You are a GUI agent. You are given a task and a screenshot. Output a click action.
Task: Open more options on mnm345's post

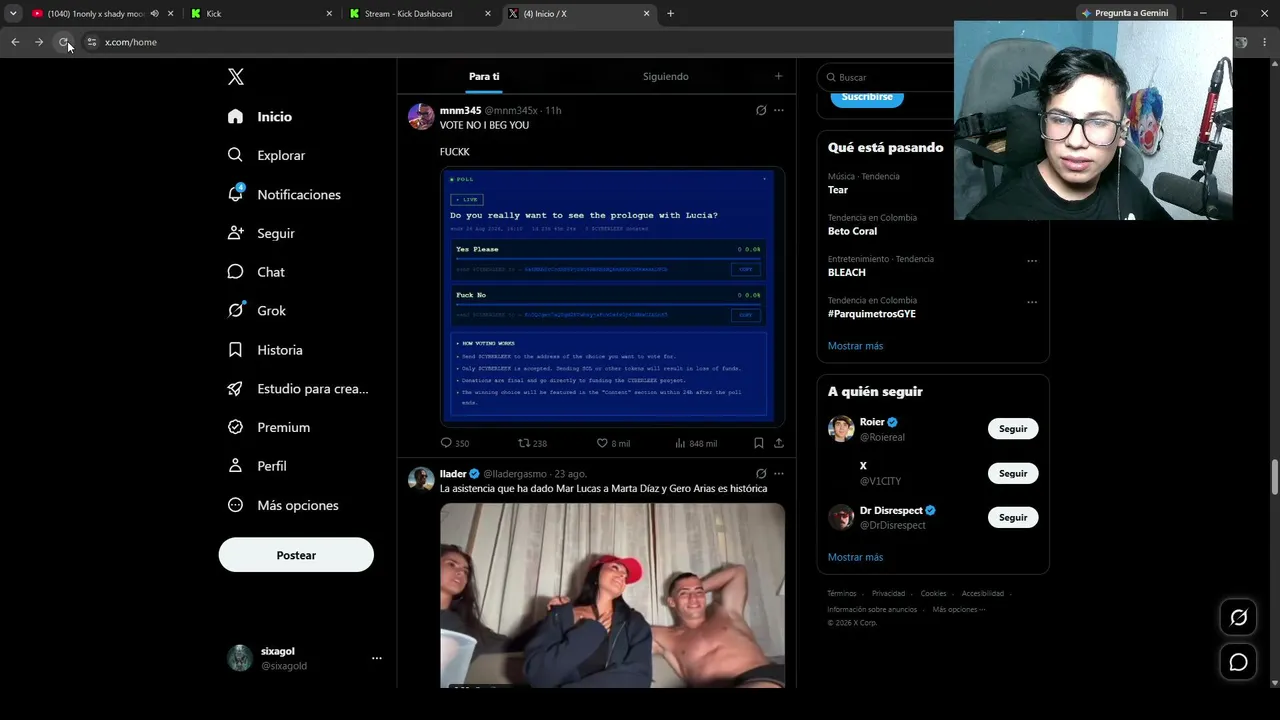(779, 110)
